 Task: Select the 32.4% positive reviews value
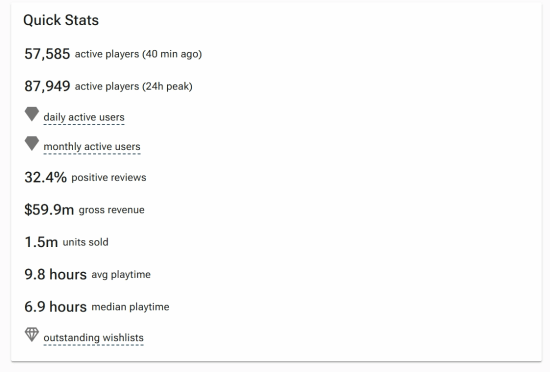[45, 177]
